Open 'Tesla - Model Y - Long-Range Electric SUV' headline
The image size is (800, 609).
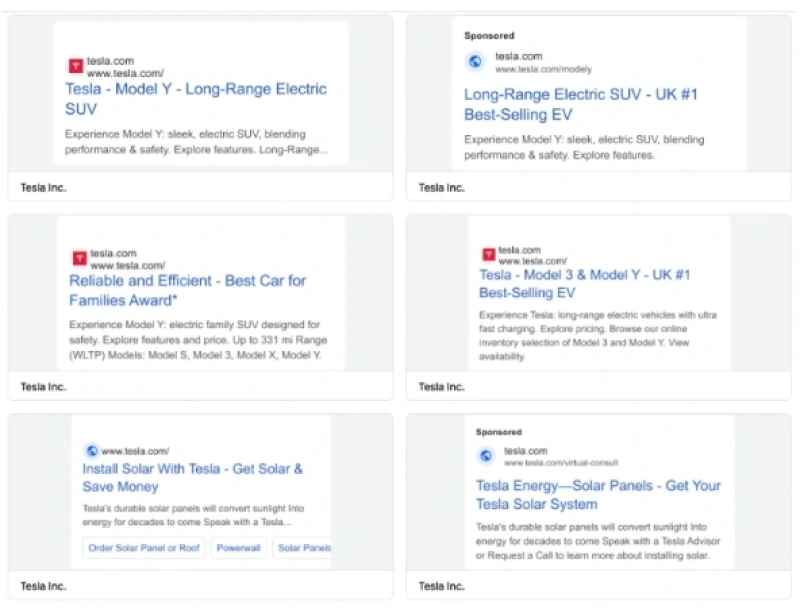(196, 98)
